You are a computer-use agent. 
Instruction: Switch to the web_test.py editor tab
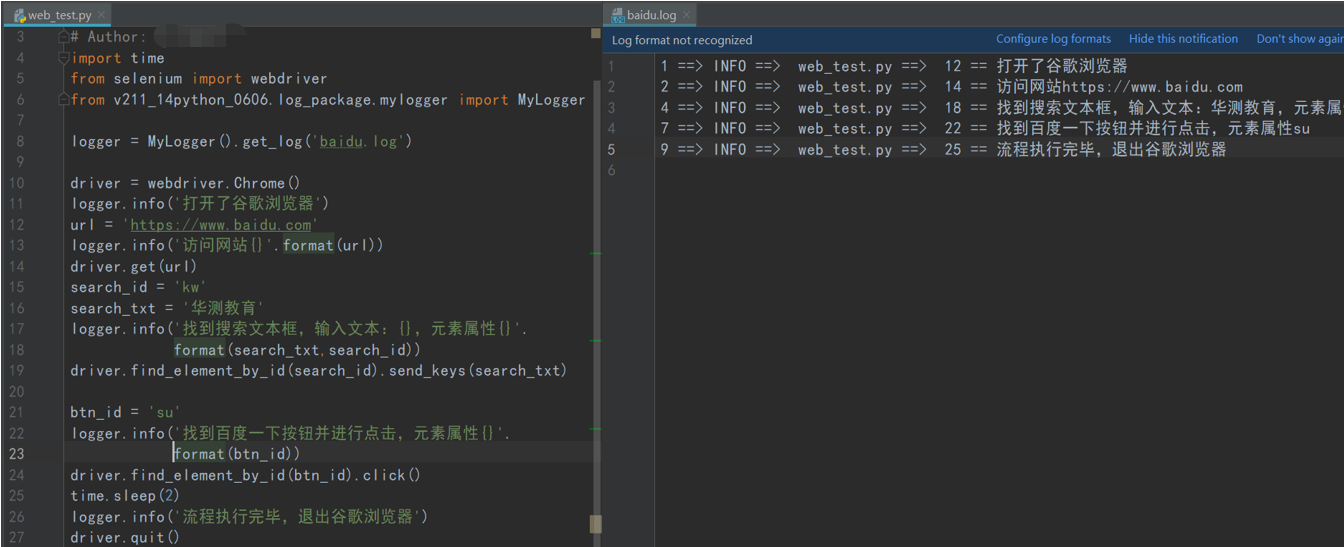point(58,15)
